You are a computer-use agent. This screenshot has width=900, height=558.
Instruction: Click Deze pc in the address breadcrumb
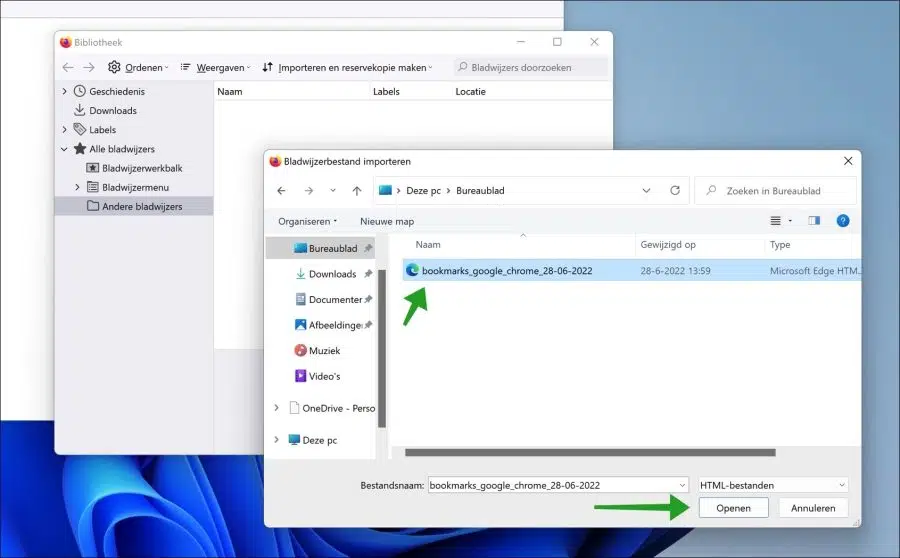point(423,191)
